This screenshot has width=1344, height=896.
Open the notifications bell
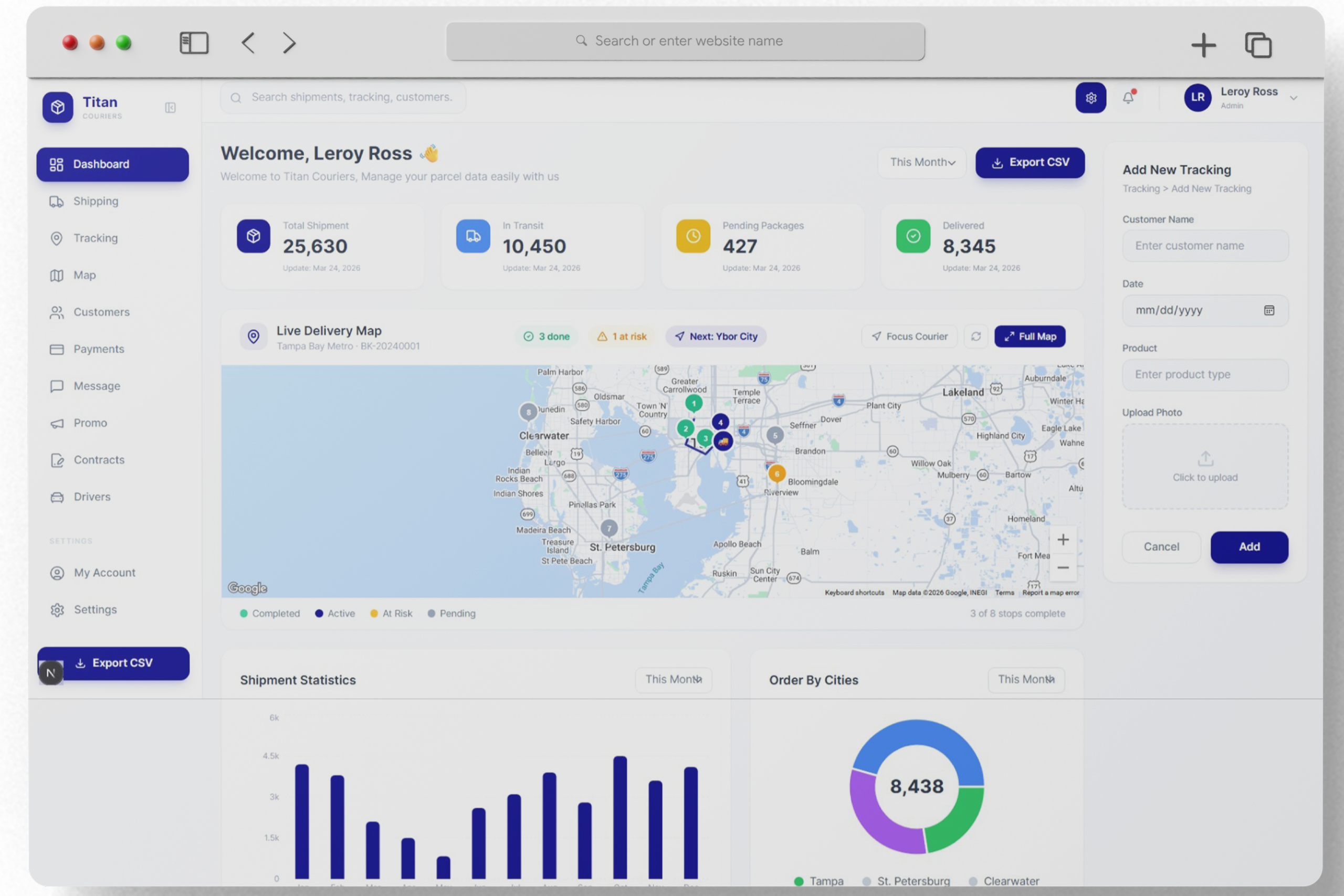[1128, 98]
